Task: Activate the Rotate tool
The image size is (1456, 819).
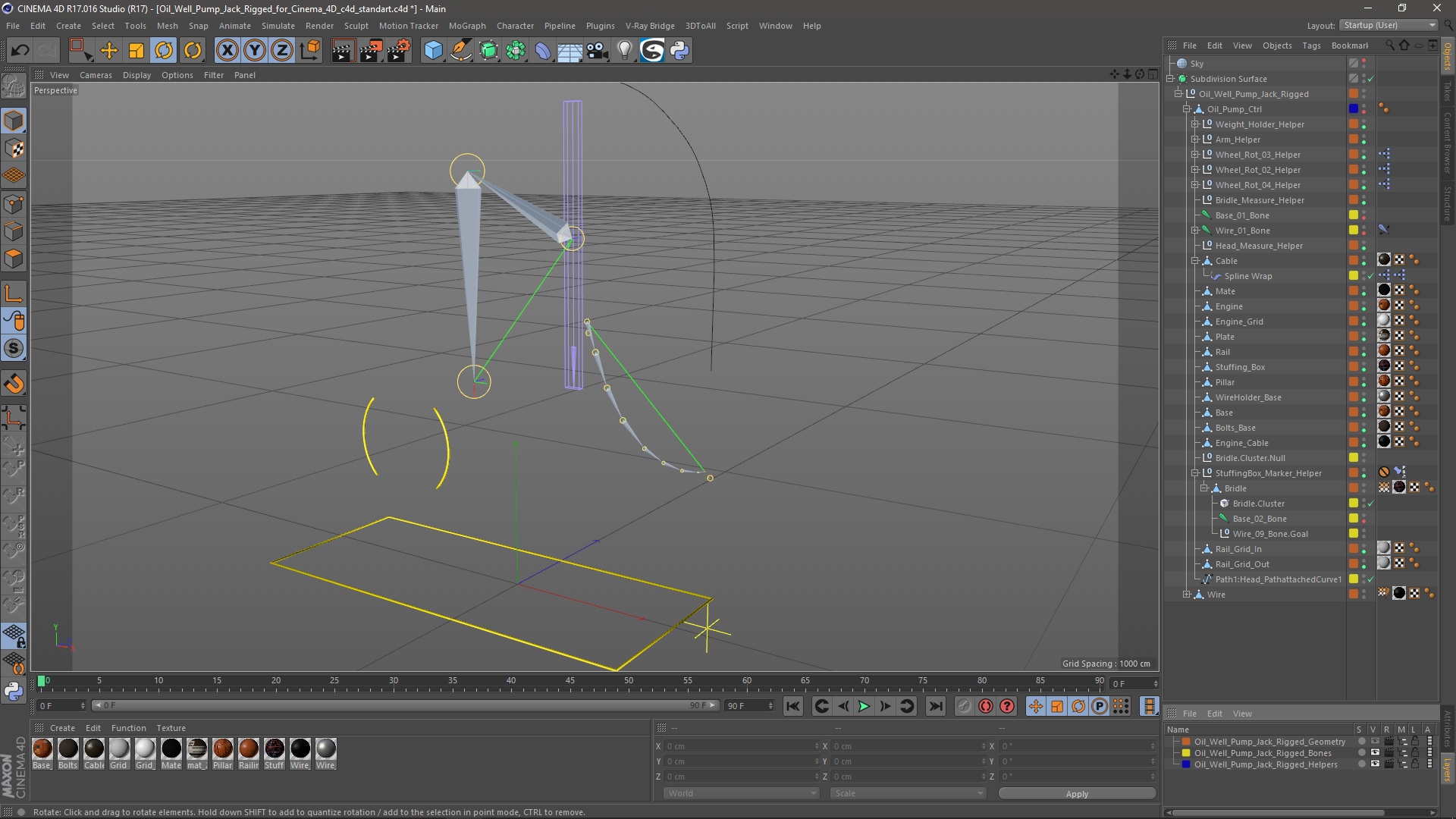Action: [x=164, y=51]
